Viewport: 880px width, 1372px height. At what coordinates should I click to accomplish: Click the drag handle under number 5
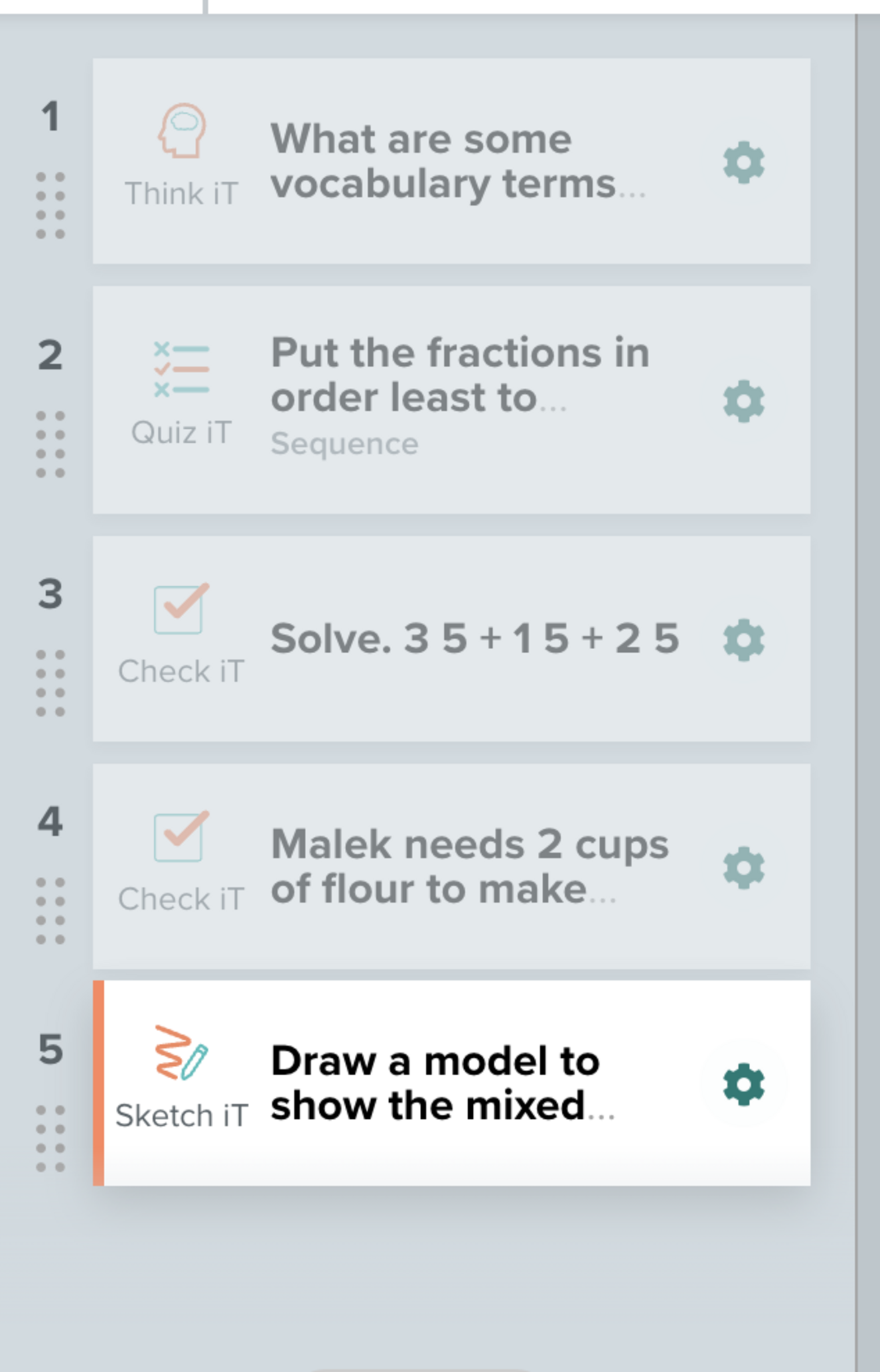[x=50, y=1138]
